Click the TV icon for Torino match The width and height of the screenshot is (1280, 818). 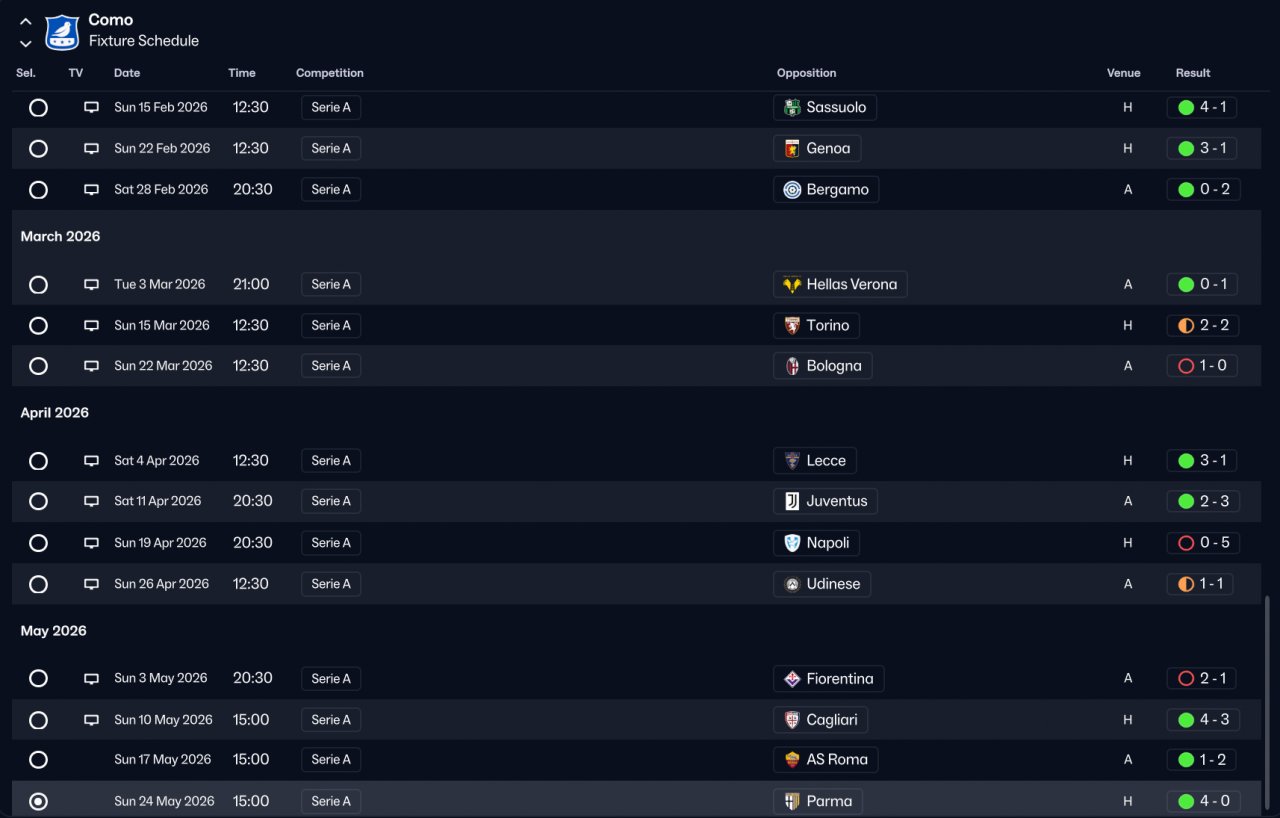[91, 326]
